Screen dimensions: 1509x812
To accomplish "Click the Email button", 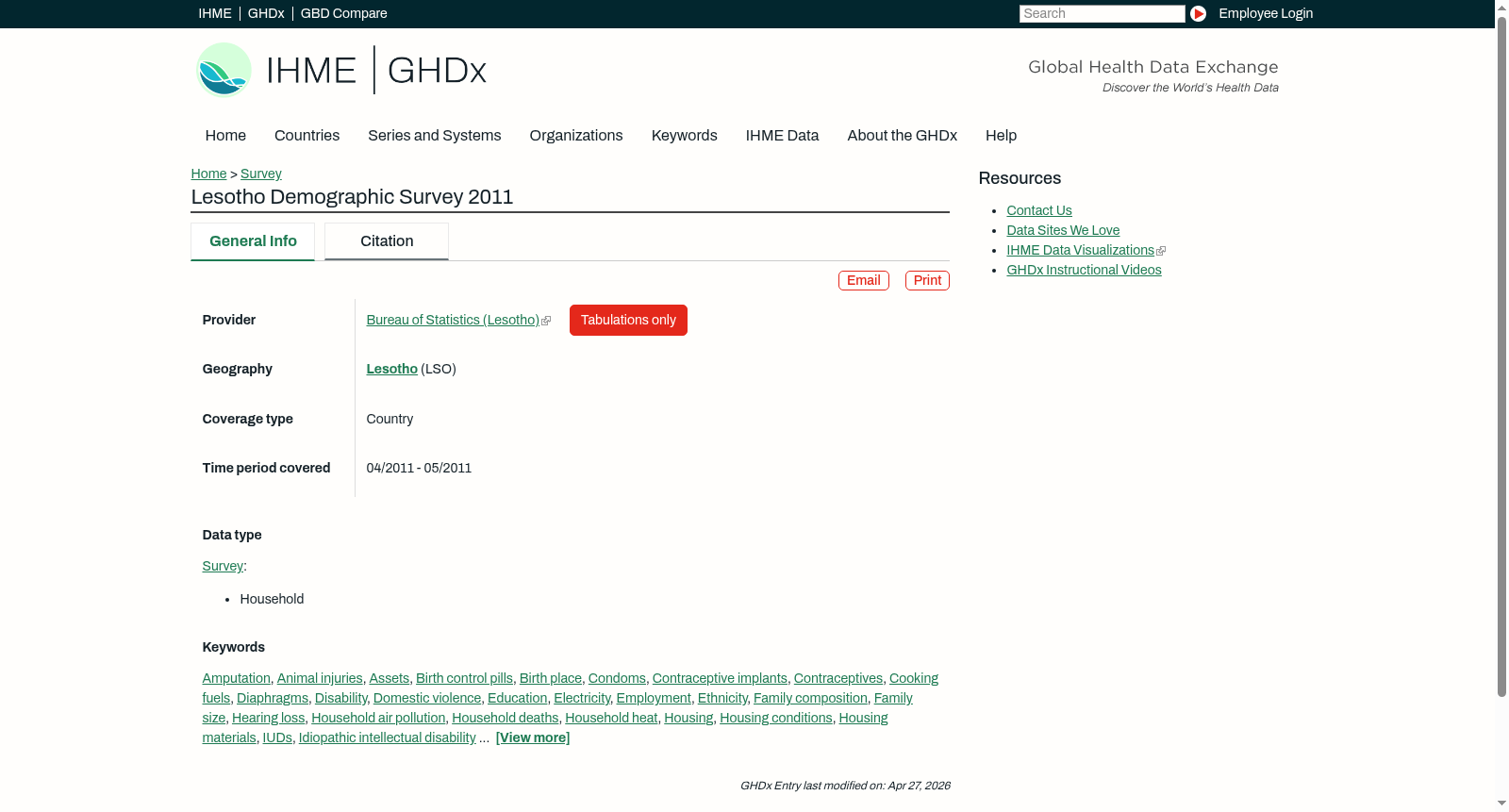I will [x=863, y=280].
